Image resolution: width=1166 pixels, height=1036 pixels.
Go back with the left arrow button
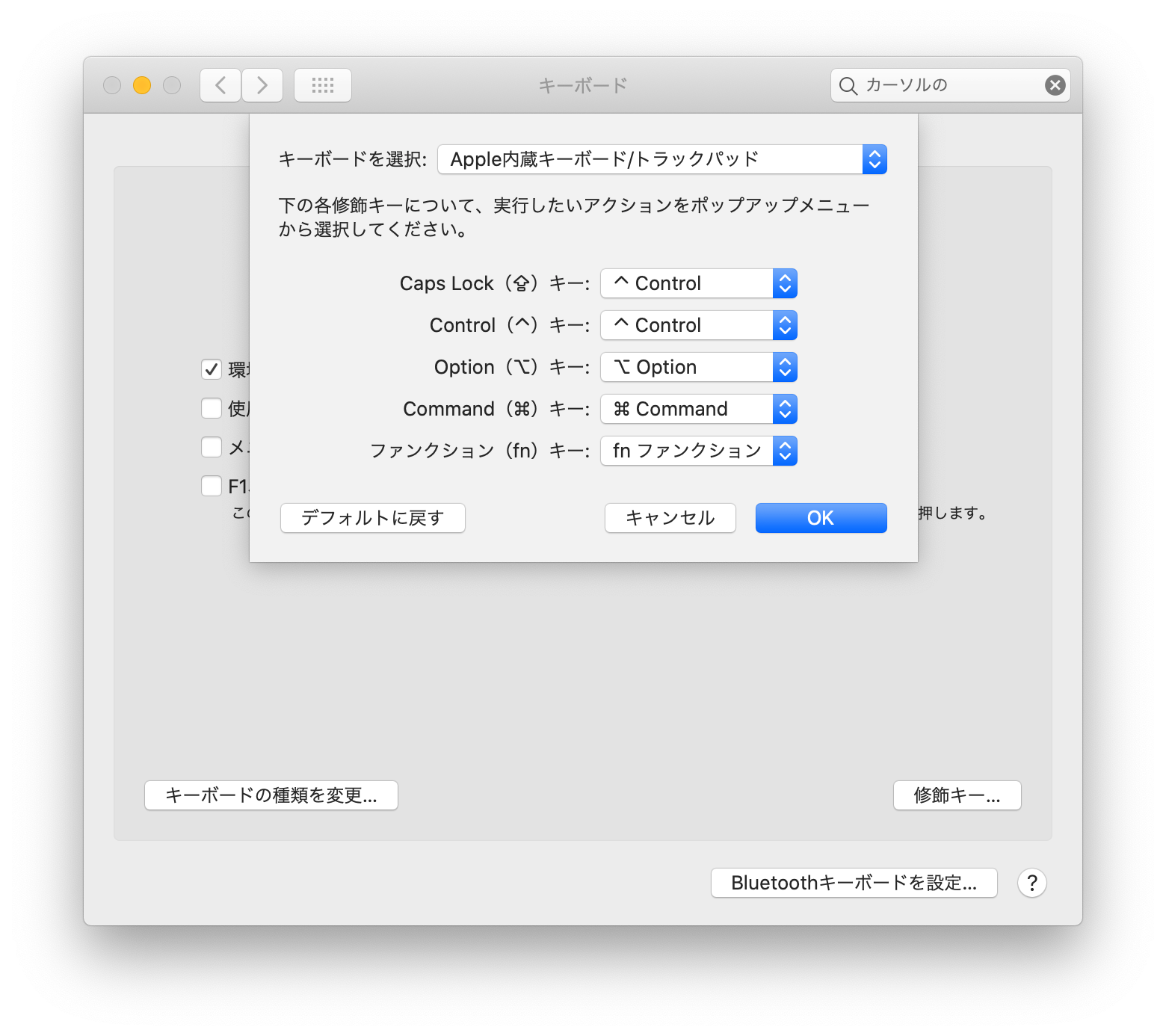click(x=220, y=85)
